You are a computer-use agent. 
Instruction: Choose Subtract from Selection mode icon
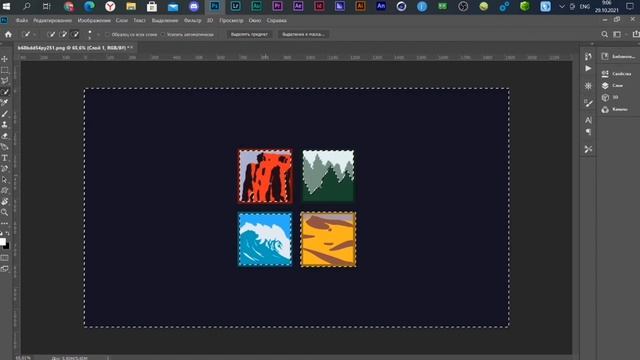tap(75, 35)
